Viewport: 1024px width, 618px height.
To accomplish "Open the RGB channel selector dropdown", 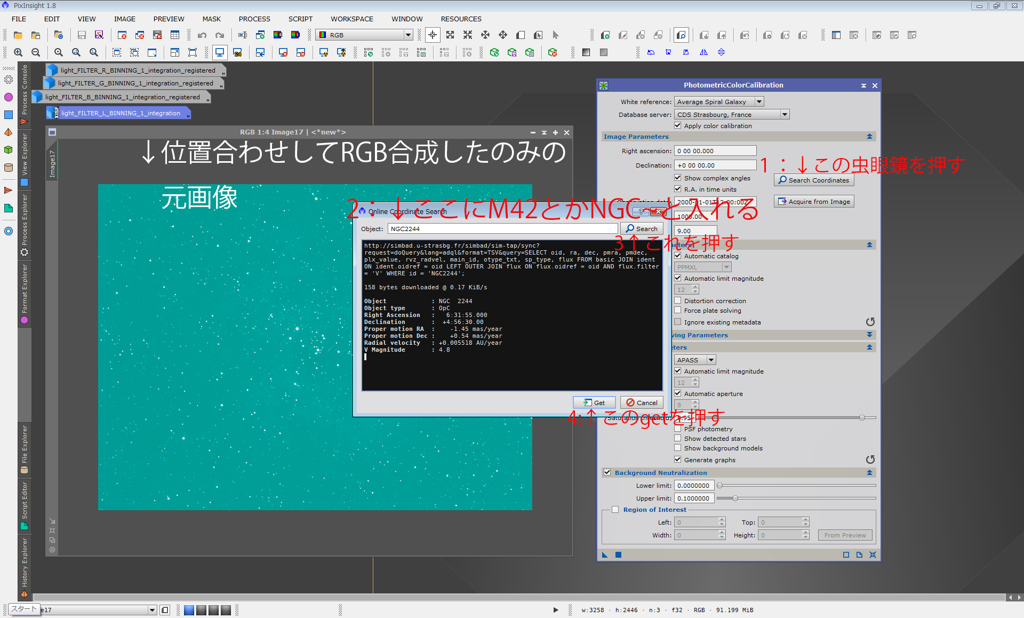I will pyautogui.click(x=364, y=35).
